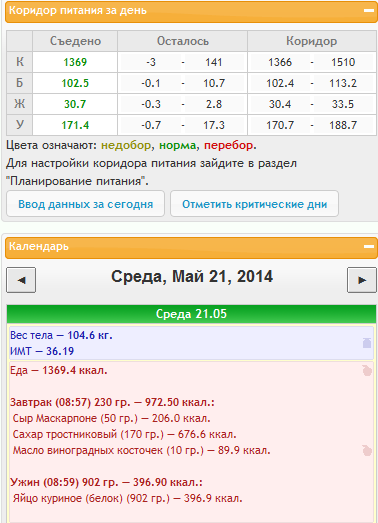The image size is (378, 523).
Task: Click the body weight scale icon
Action: point(367,343)
